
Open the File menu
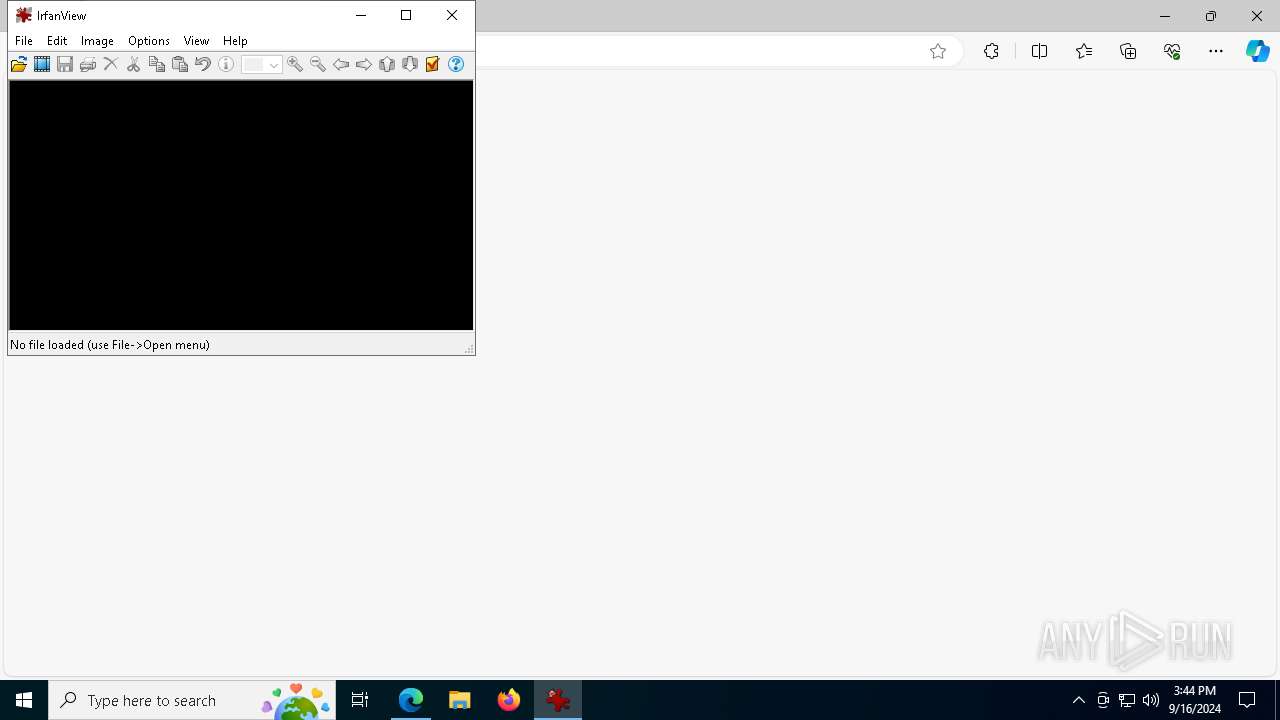click(x=24, y=41)
